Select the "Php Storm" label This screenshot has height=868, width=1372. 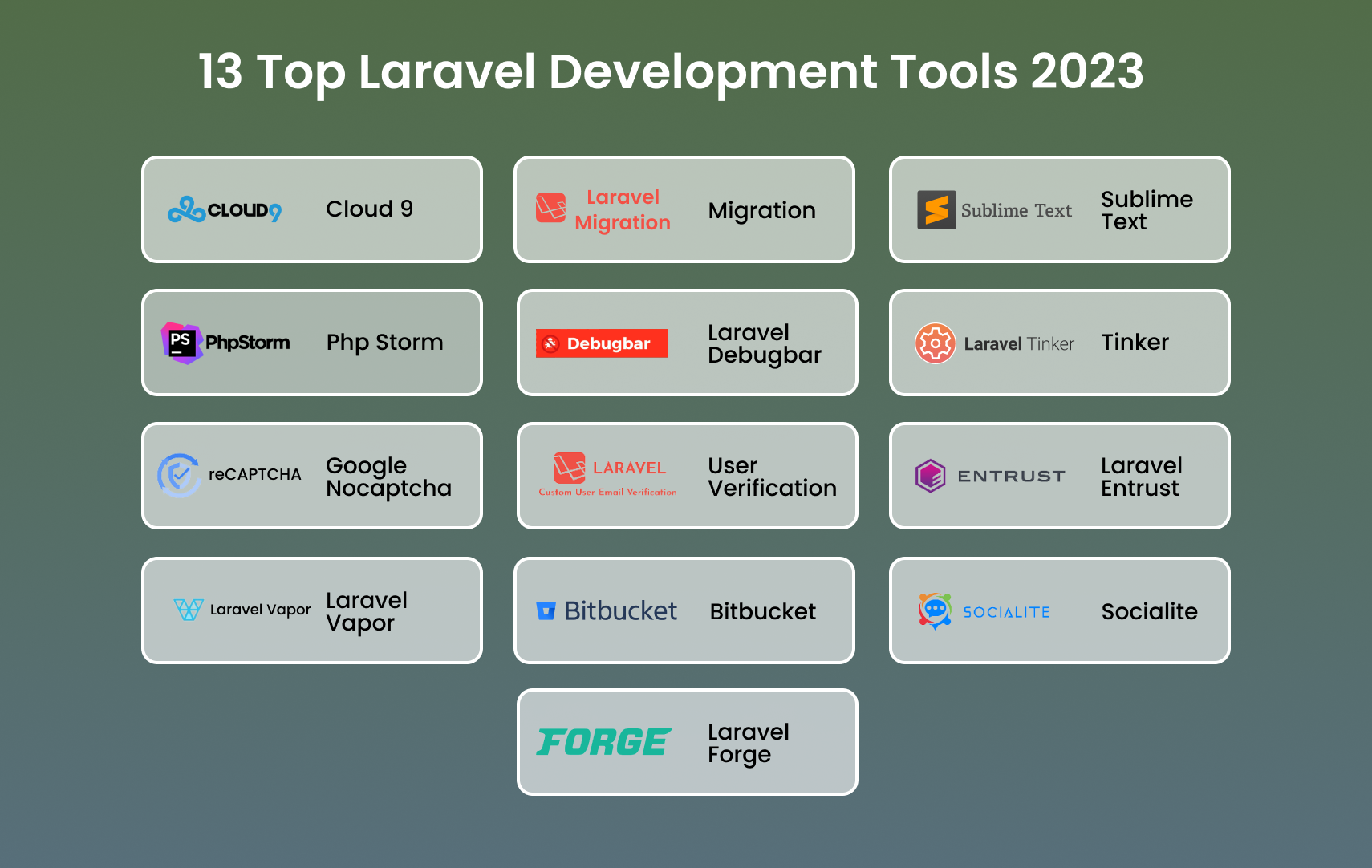(384, 343)
